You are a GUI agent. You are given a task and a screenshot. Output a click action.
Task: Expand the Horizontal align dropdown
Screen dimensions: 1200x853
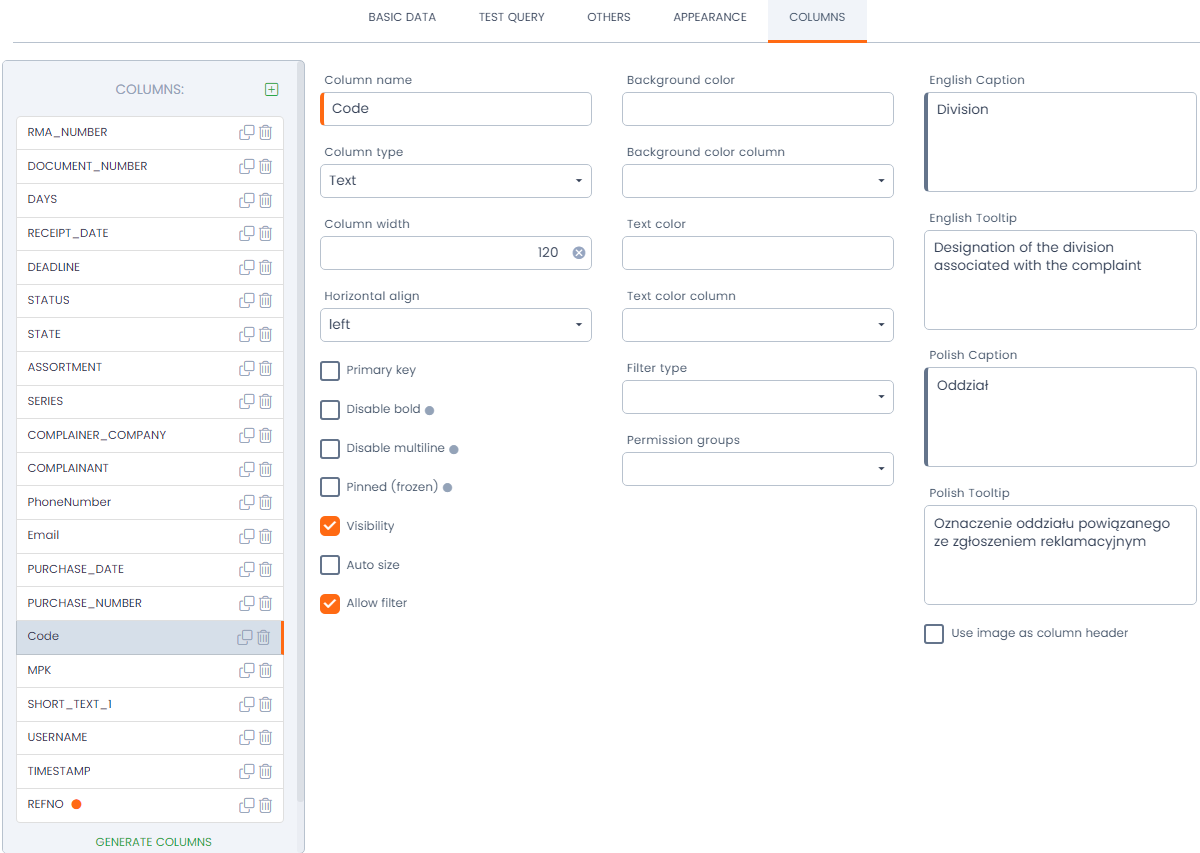pos(456,325)
